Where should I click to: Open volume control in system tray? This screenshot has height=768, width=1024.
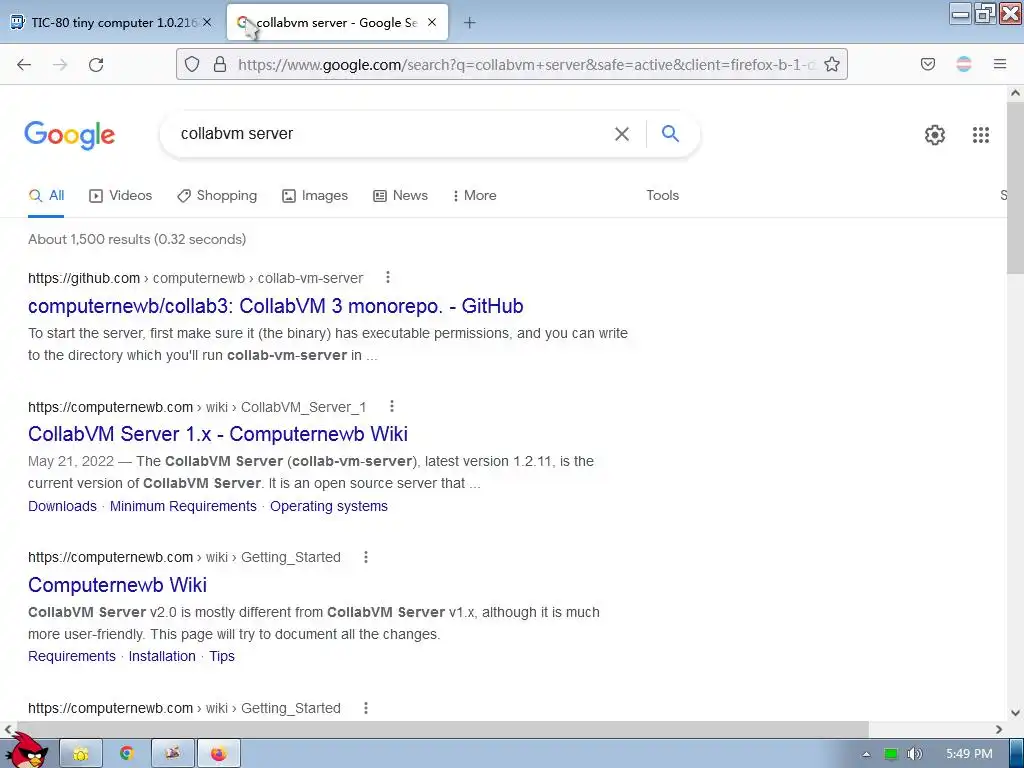click(x=914, y=754)
